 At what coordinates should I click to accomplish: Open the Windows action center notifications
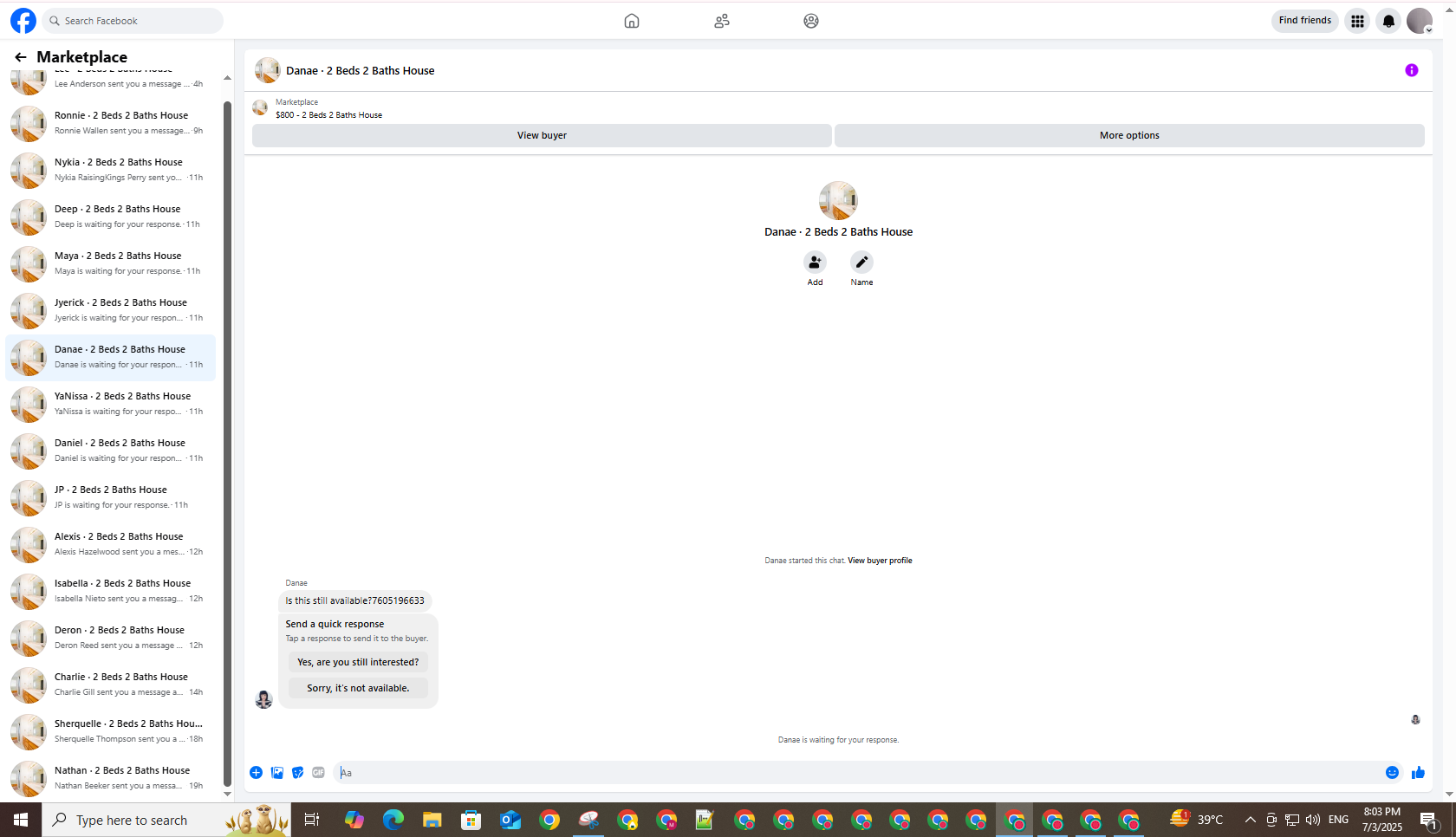pyautogui.click(x=1430, y=820)
